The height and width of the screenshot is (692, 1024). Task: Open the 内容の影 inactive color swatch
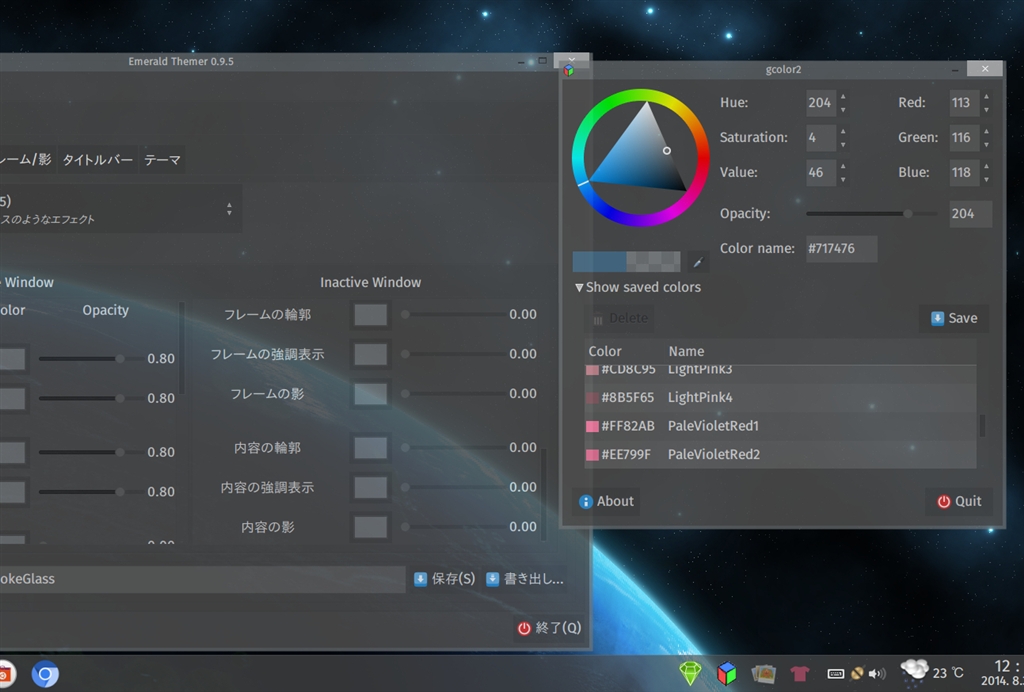(370, 527)
